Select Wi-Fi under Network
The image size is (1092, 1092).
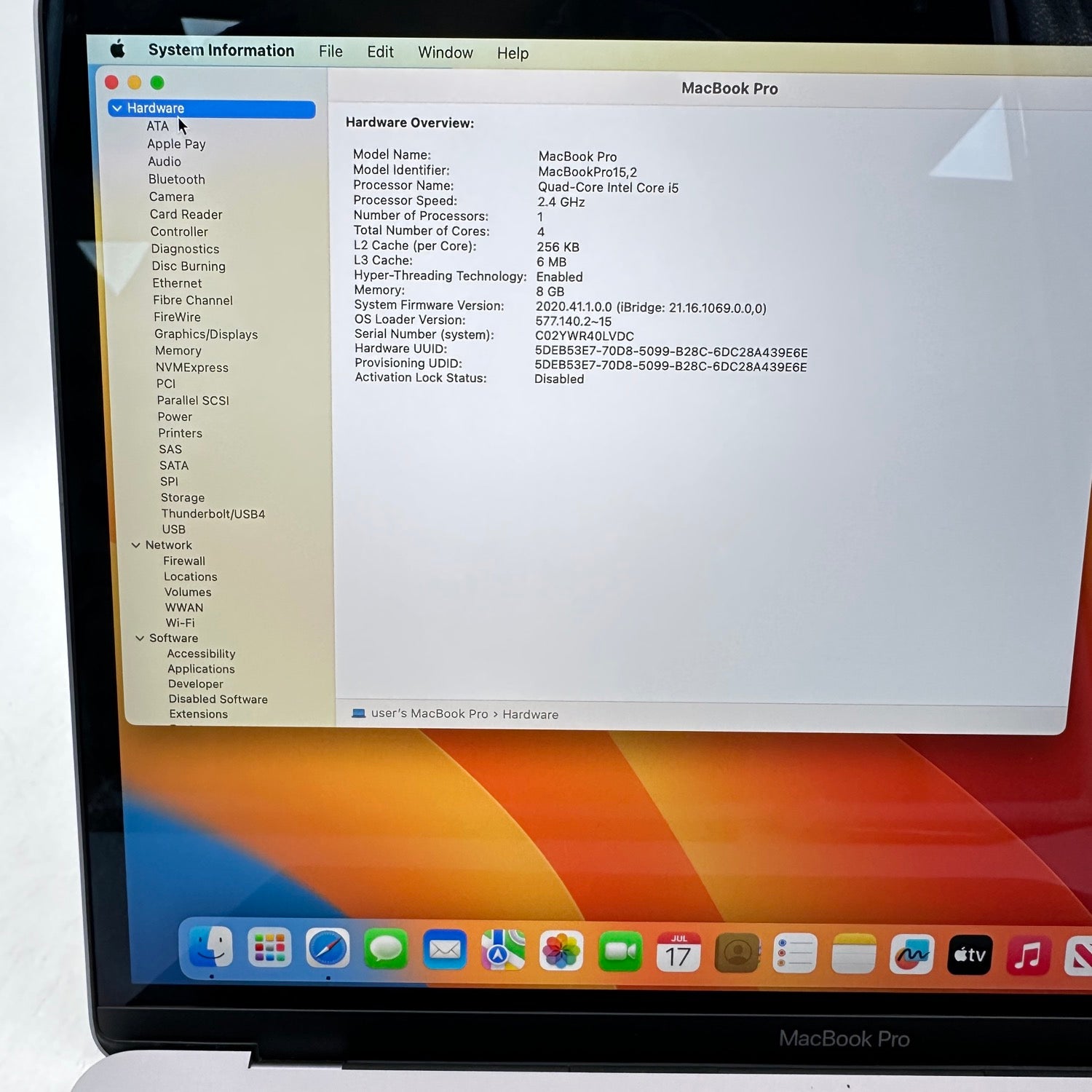(x=180, y=623)
